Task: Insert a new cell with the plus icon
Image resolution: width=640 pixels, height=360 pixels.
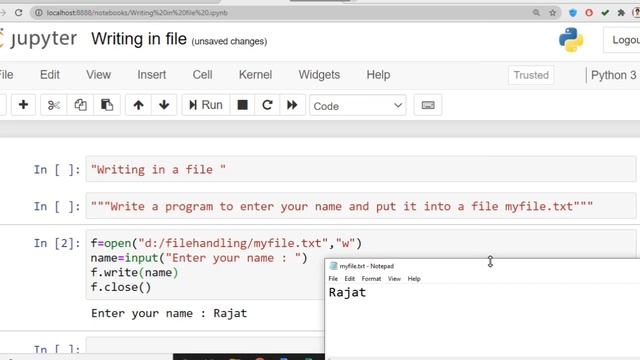Action: (23, 105)
